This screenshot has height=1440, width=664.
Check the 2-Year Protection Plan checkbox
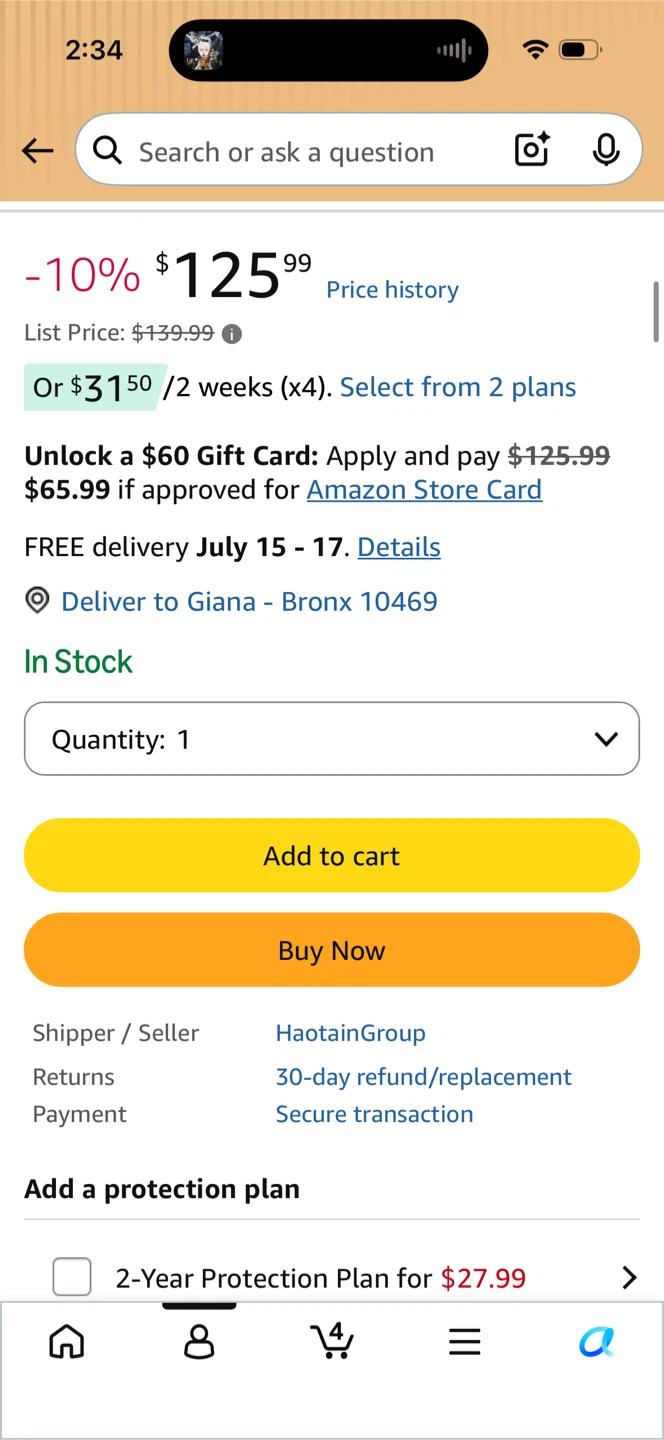pos(72,1277)
